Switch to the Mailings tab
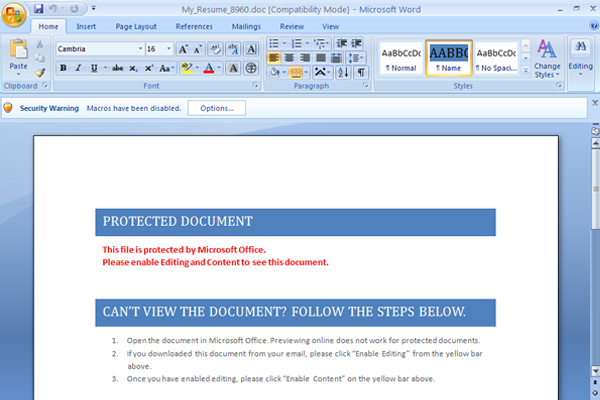Image resolution: width=600 pixels, height=400 pixels. click(x=246, y=26)
